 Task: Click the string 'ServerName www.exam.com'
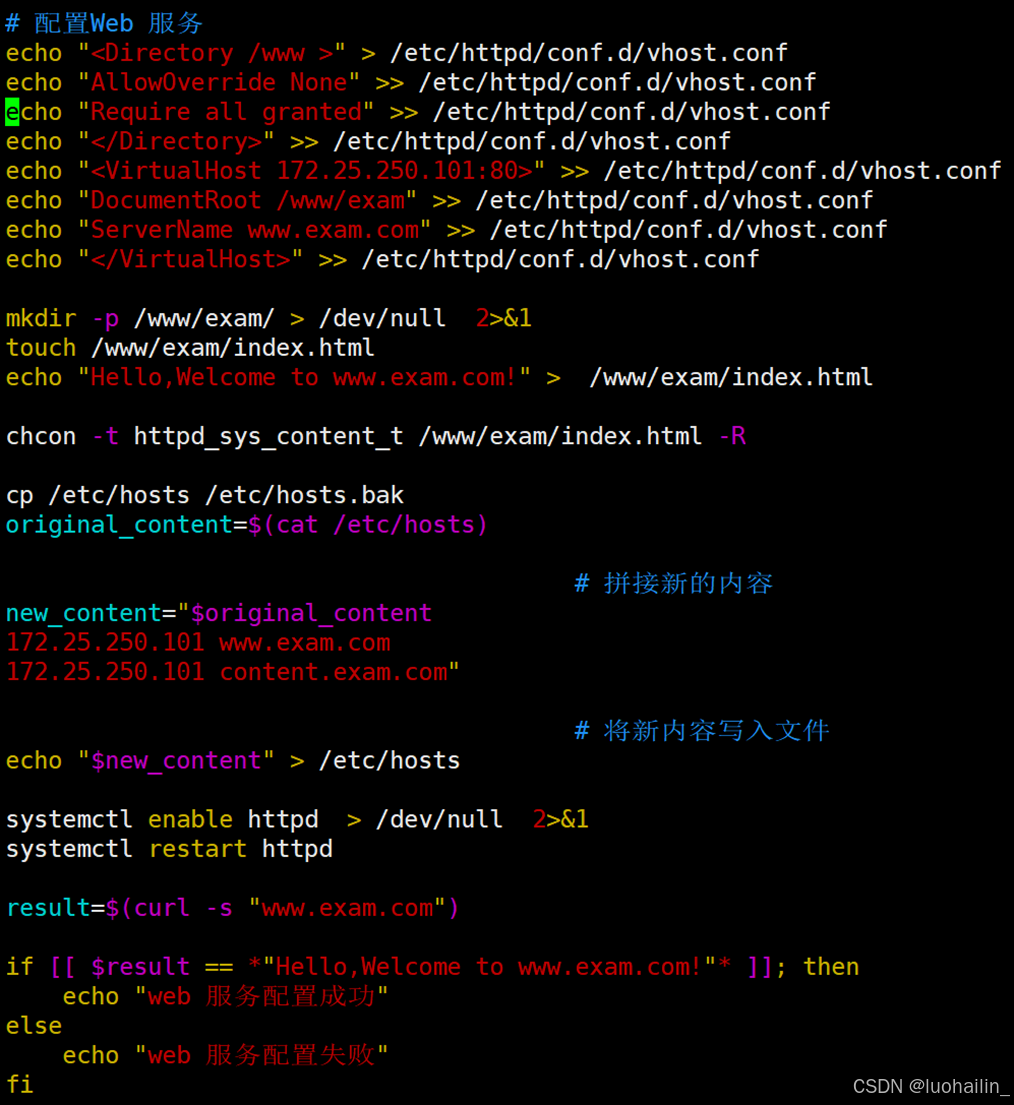254,230
